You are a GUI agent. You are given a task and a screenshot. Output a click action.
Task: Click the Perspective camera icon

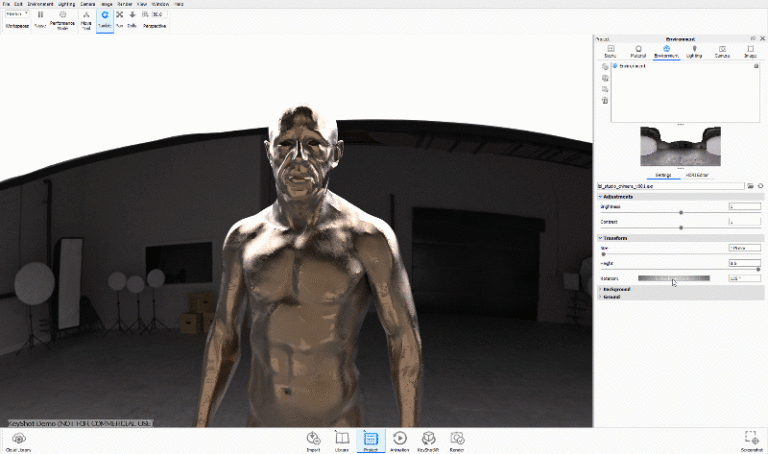pyautogui.click(x=145, y=15)
